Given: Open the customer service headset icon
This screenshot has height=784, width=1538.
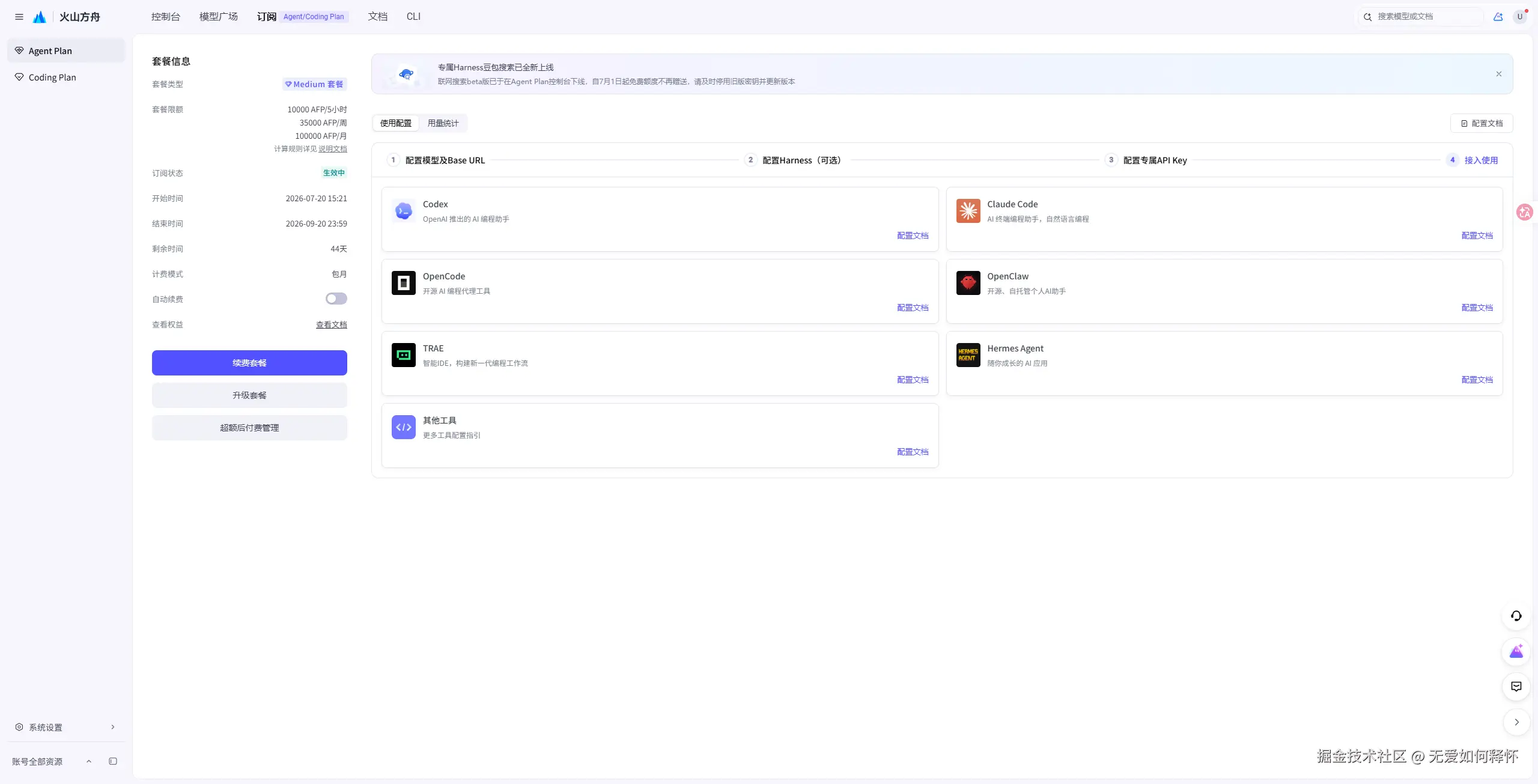Looking at the screenshot, I should pos(1516,616).
